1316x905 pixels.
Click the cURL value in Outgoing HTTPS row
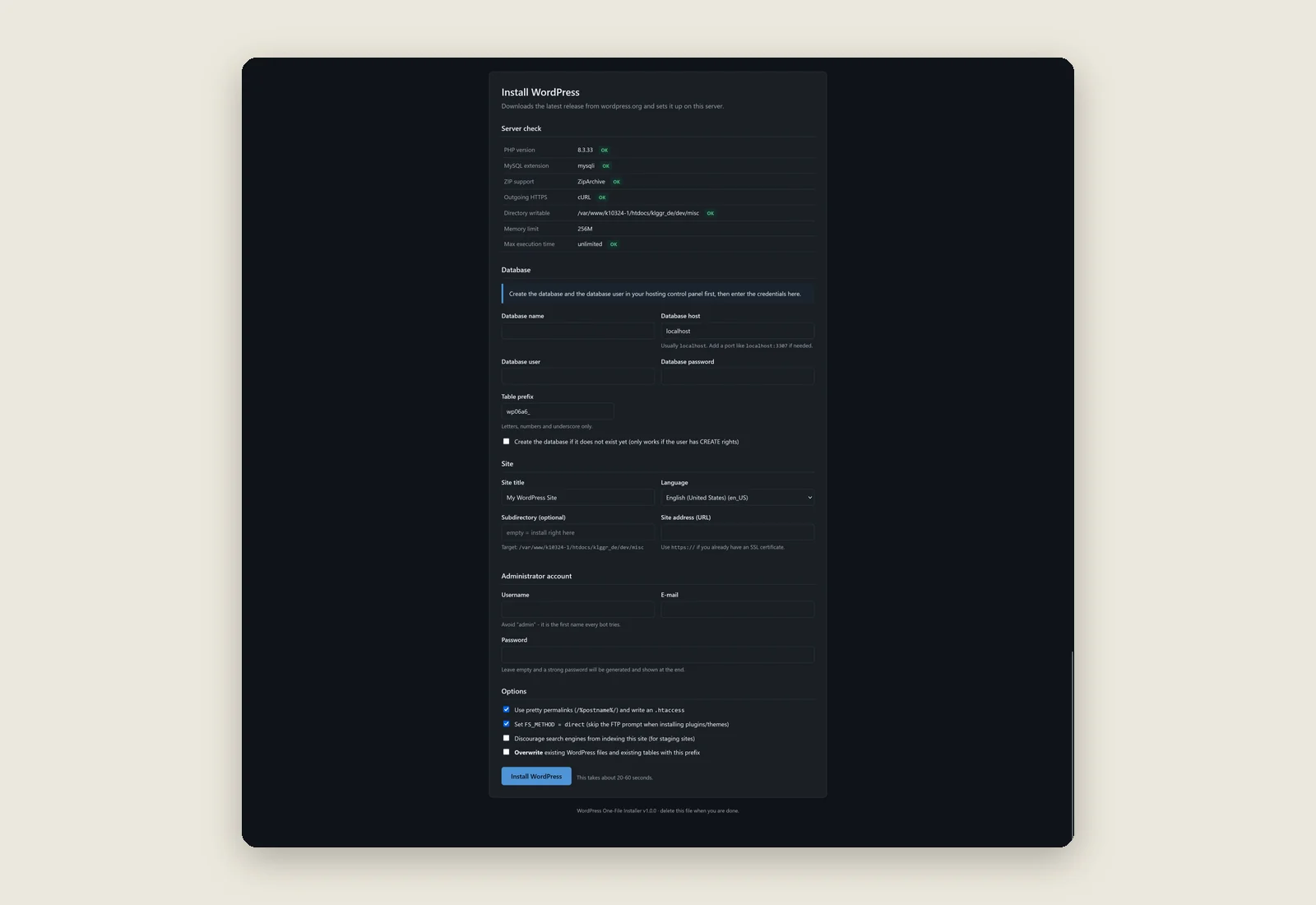tap(584, 197)
